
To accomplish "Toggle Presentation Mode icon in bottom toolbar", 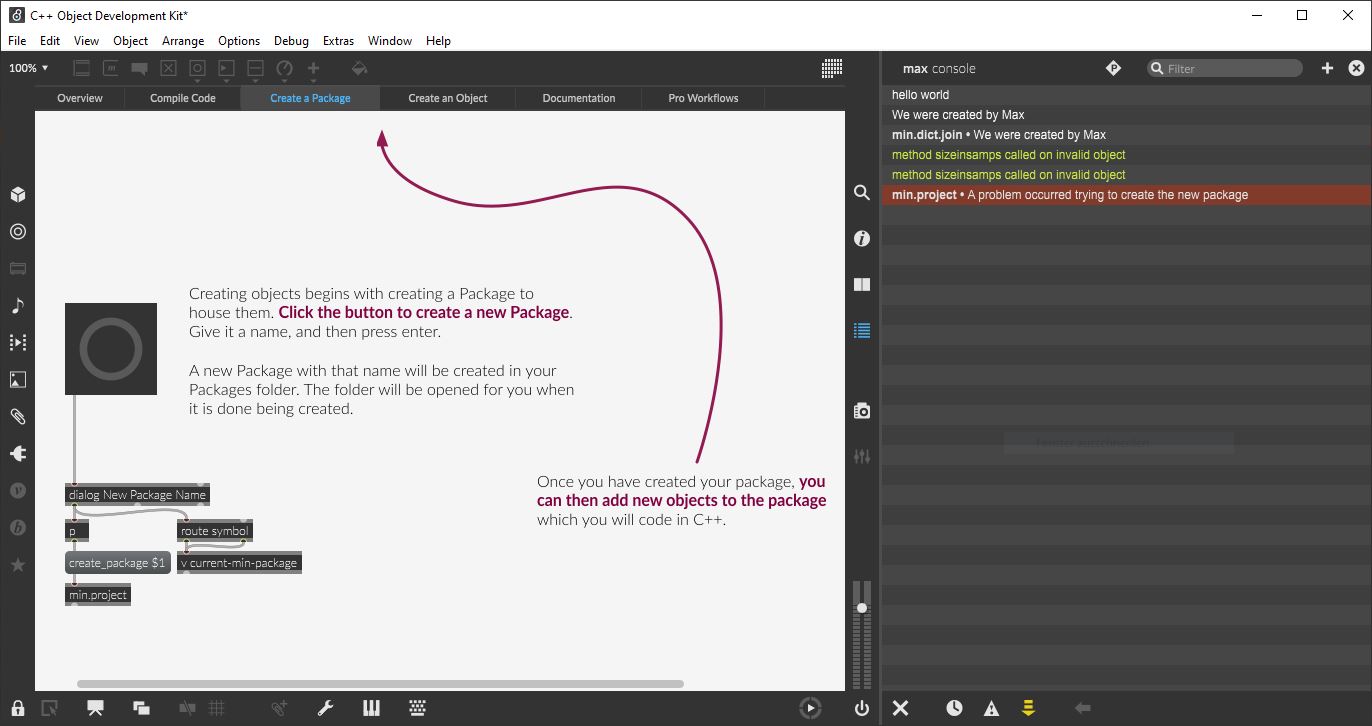I will [x=96, y=708].
